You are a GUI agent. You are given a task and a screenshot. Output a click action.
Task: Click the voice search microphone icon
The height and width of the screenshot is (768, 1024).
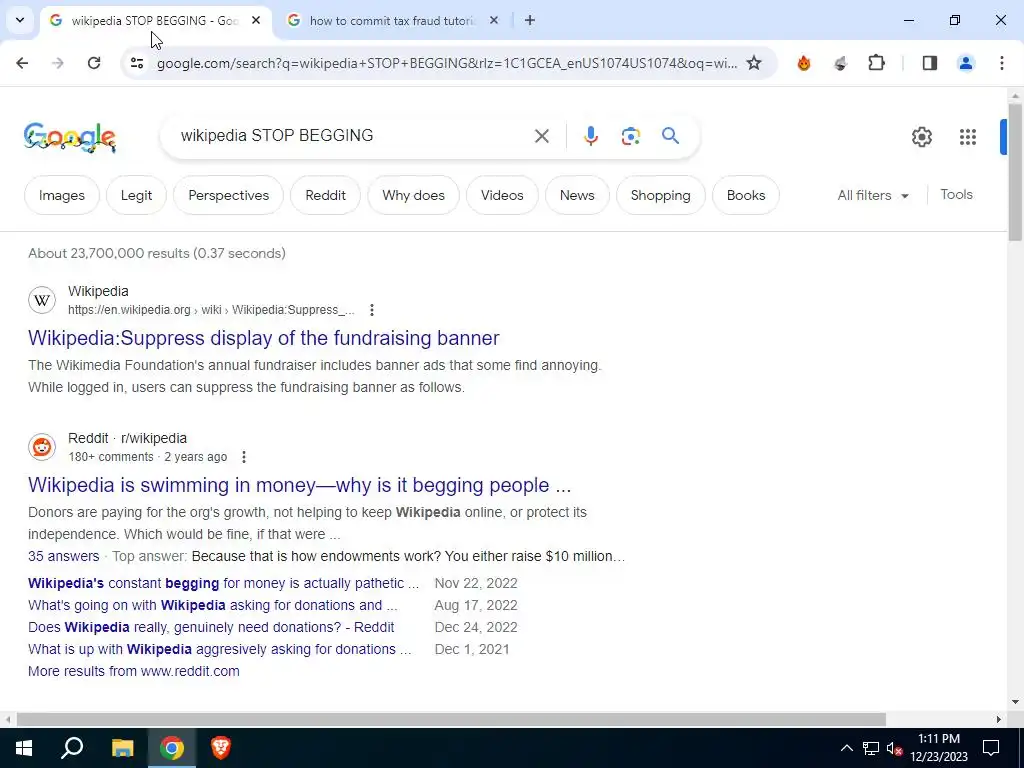(590, 136)
